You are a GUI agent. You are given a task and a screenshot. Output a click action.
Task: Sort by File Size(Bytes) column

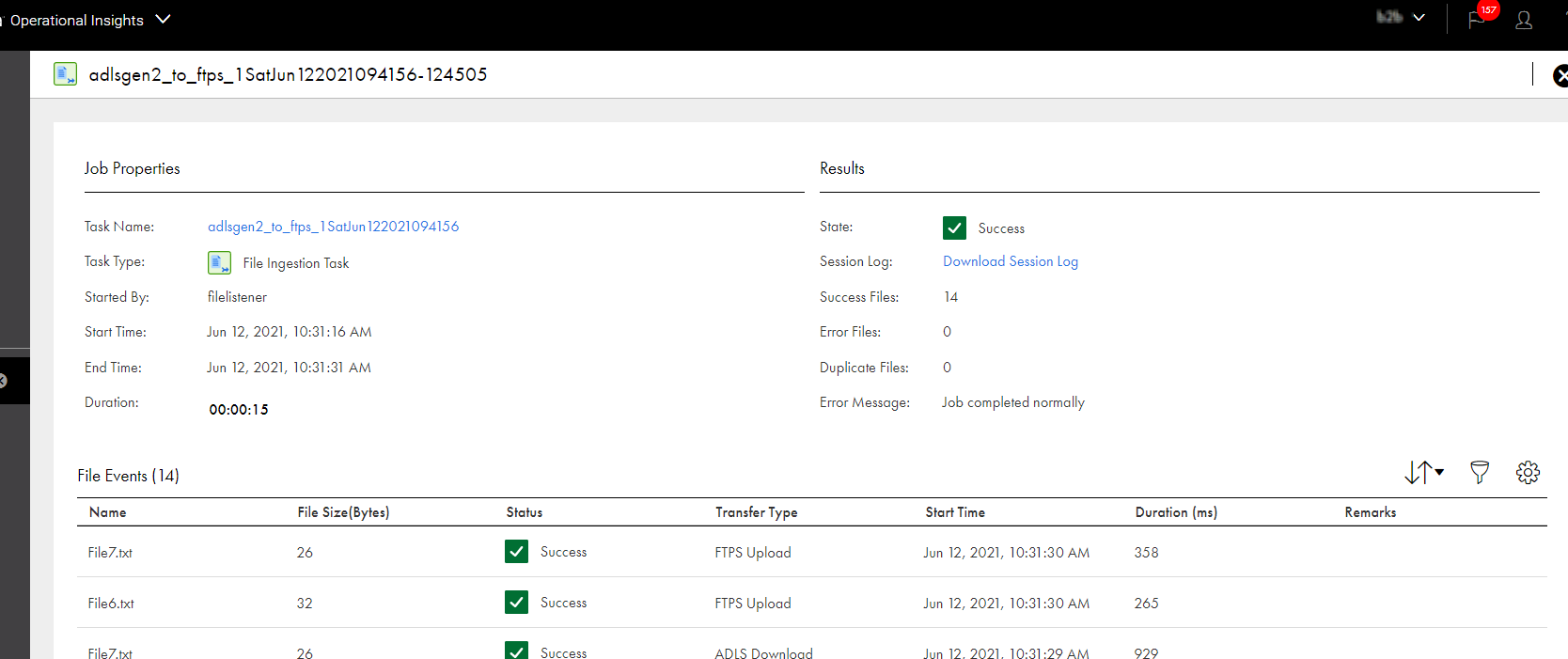(x=343, y=512)
